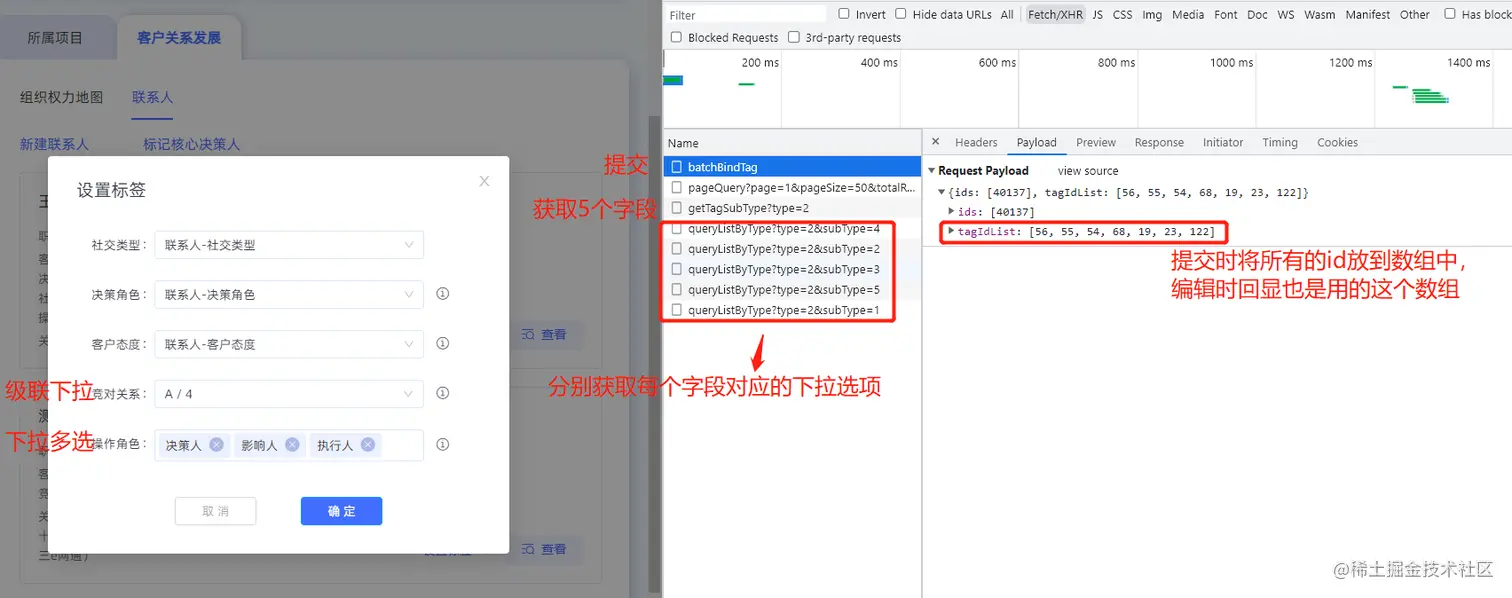The image size is (1512, 598).
Task: Switch to the Timing tab
Action: click(x=1279, y=142)
